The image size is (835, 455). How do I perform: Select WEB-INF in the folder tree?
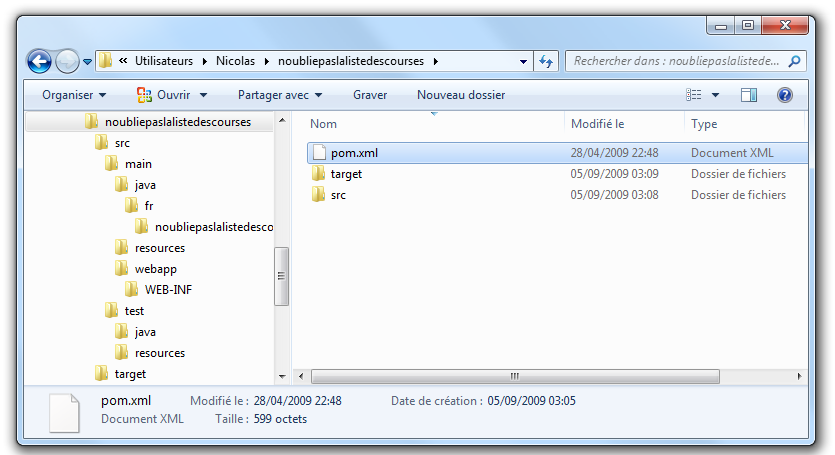[x=168, y=290]
